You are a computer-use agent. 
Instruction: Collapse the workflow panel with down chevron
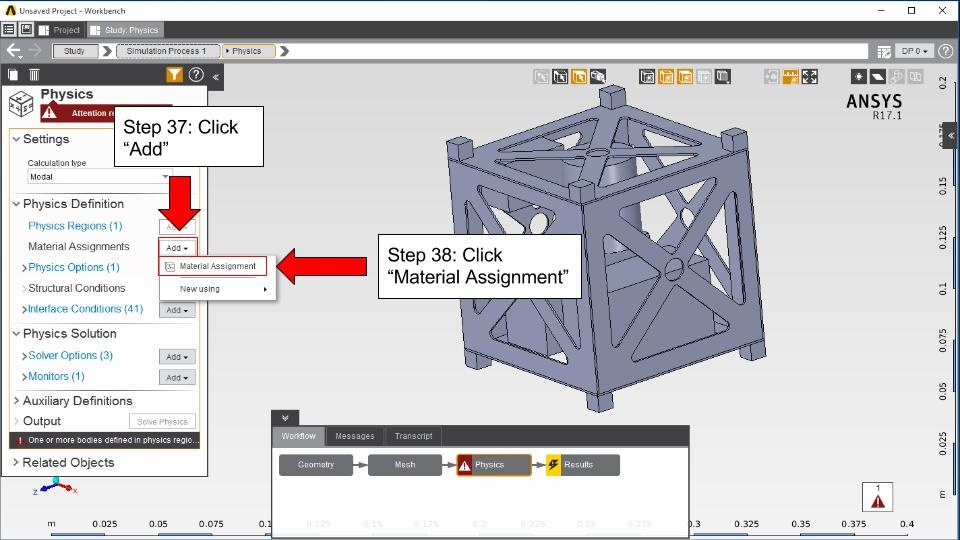tap(285, 418)
